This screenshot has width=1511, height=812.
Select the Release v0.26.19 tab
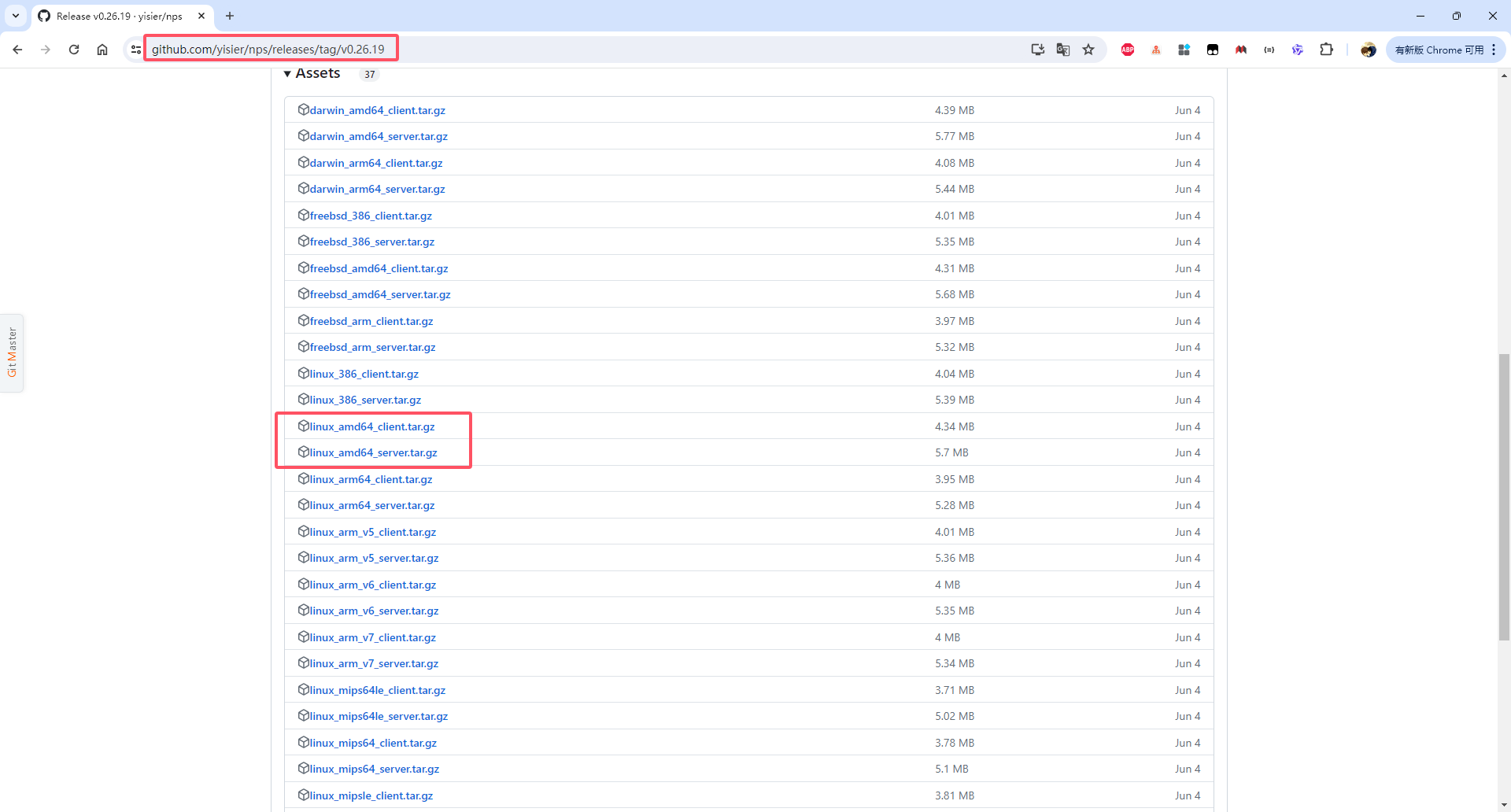coord(118,16)
